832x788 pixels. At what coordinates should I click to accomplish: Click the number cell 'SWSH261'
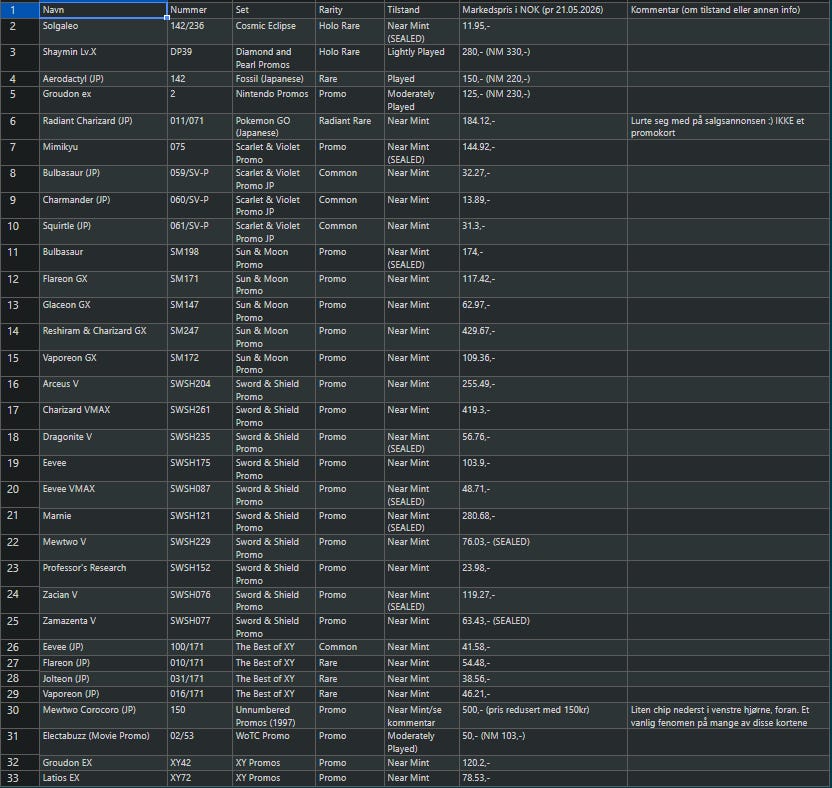pyautogui.click(x=200, y=415)
